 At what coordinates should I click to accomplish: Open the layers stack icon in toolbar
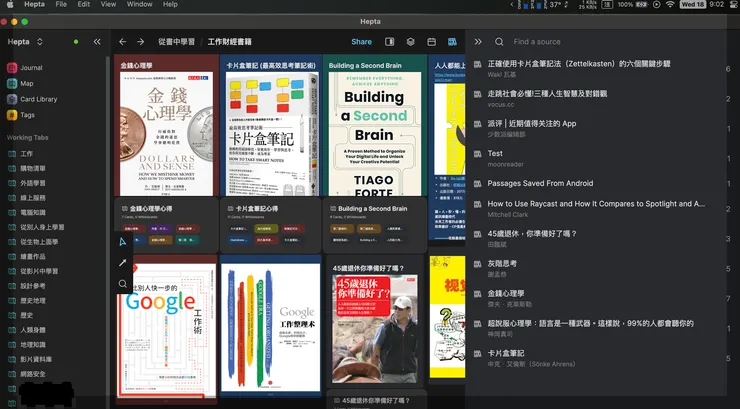[410, 42]
